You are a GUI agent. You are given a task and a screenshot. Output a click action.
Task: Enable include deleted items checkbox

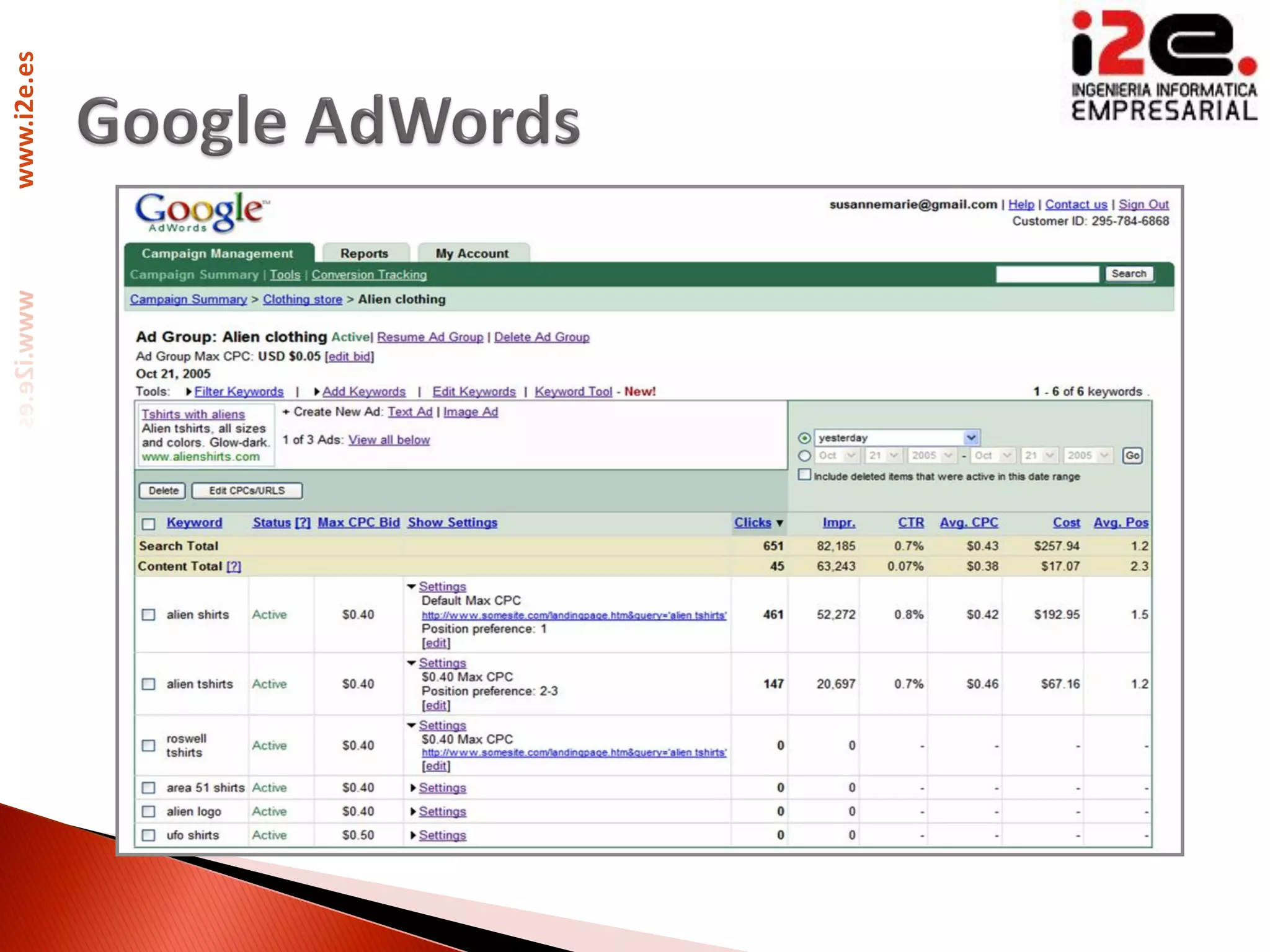point(804,475)
